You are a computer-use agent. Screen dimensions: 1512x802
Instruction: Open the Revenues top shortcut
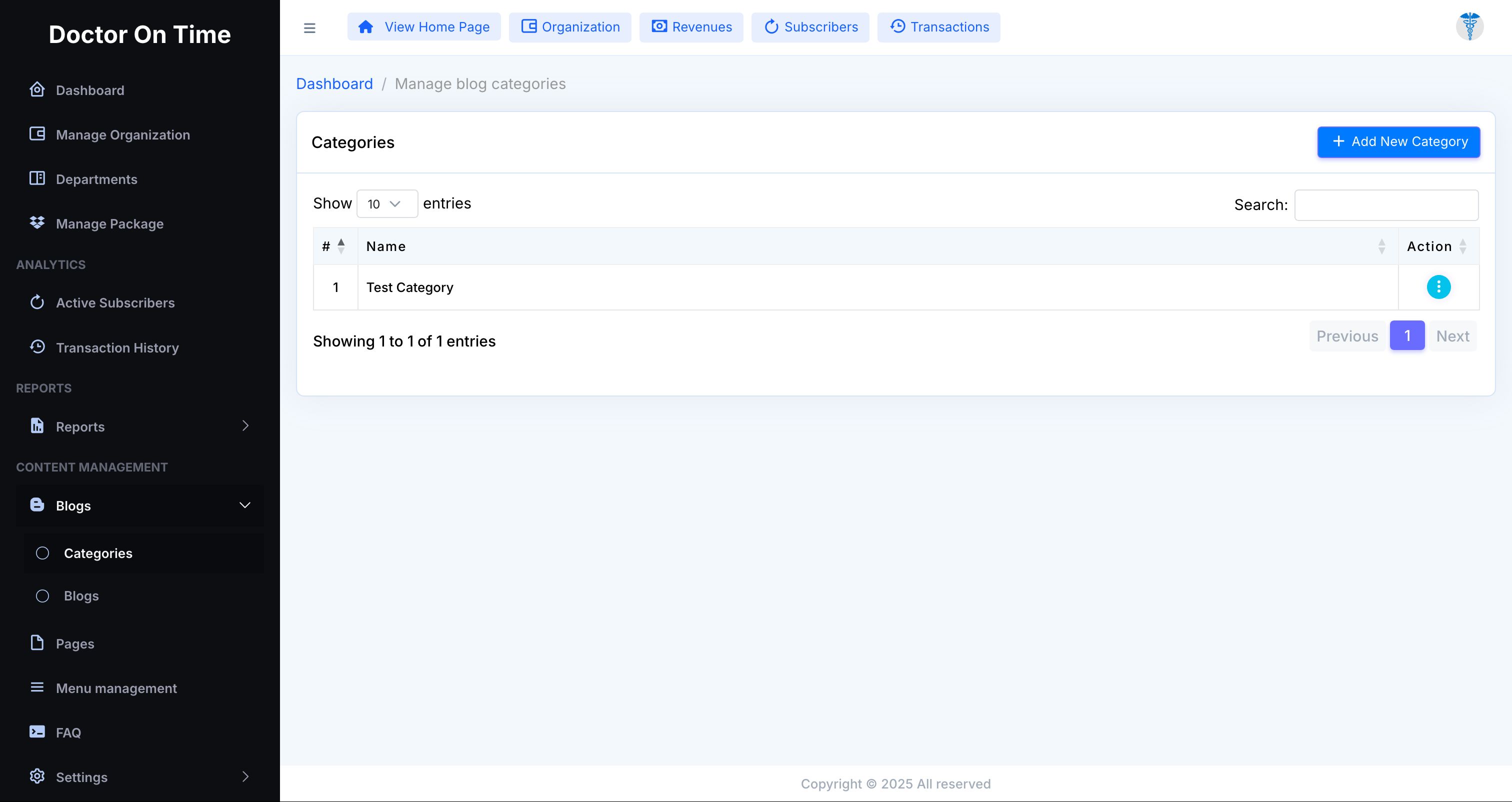[x=691, y=27]
